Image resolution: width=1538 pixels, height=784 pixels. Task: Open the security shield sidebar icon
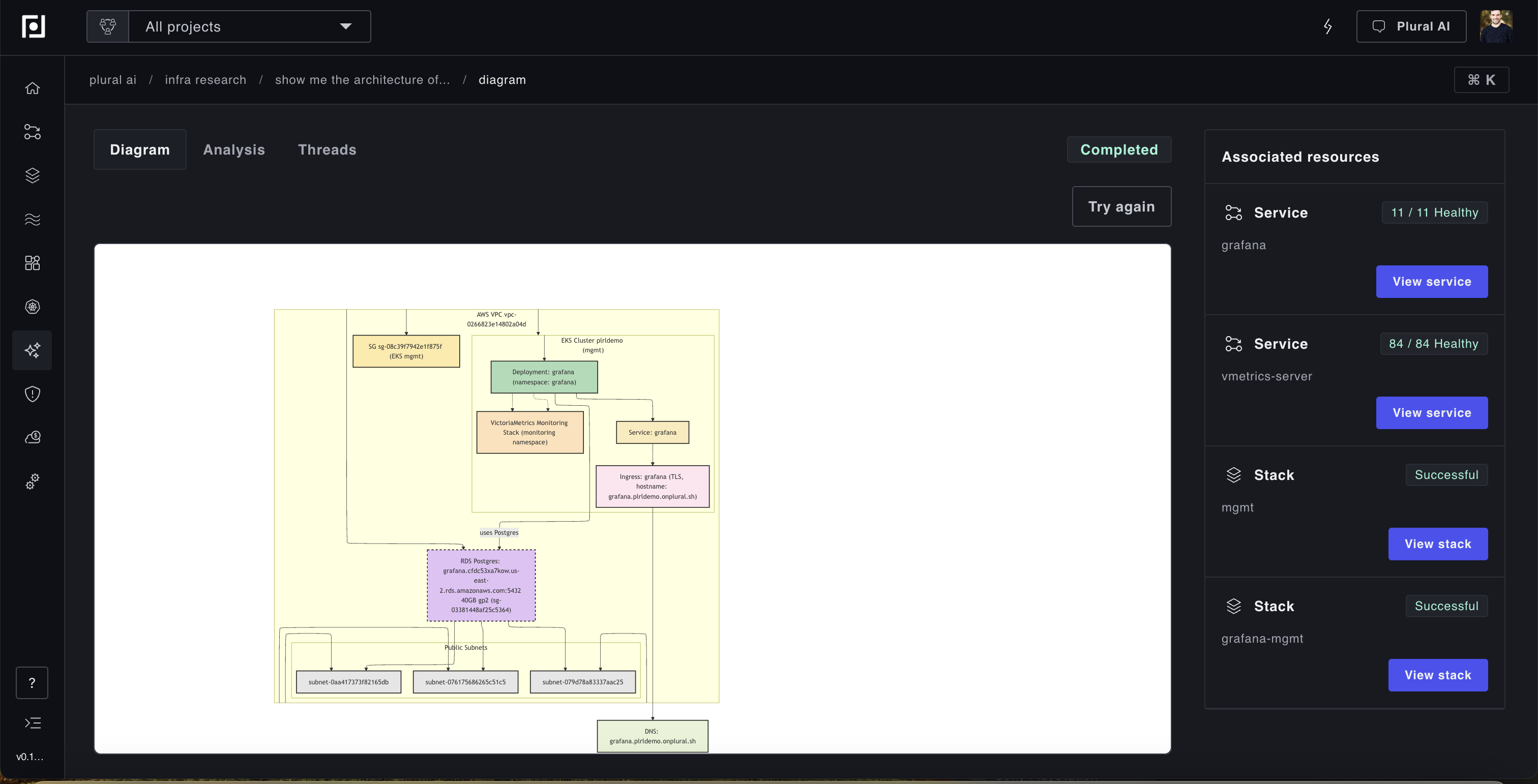pyautogui.click(x=32, y=394)
